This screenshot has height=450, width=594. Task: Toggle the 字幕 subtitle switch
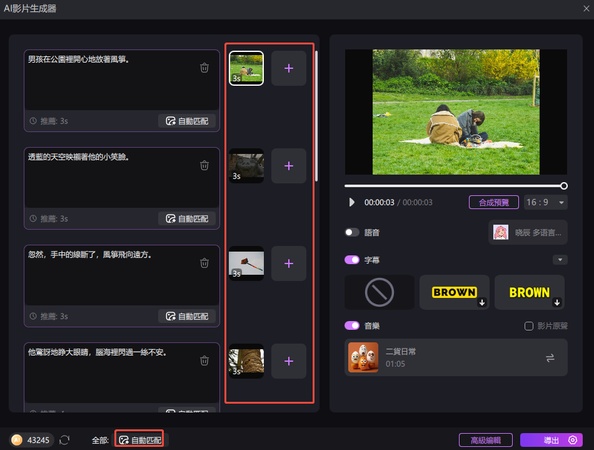[x=352, y=260]
